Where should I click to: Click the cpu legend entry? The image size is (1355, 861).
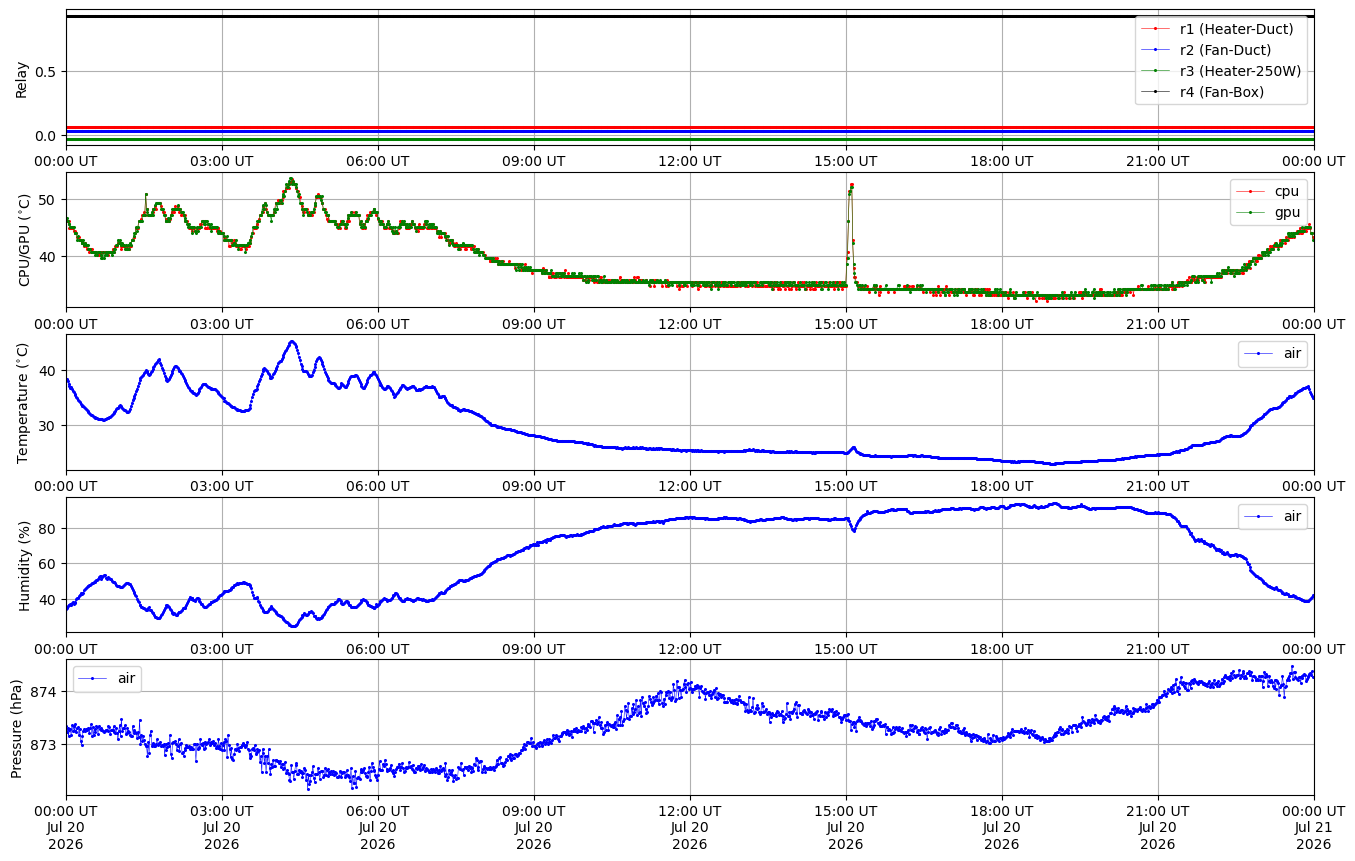(x=1268, y=191)
